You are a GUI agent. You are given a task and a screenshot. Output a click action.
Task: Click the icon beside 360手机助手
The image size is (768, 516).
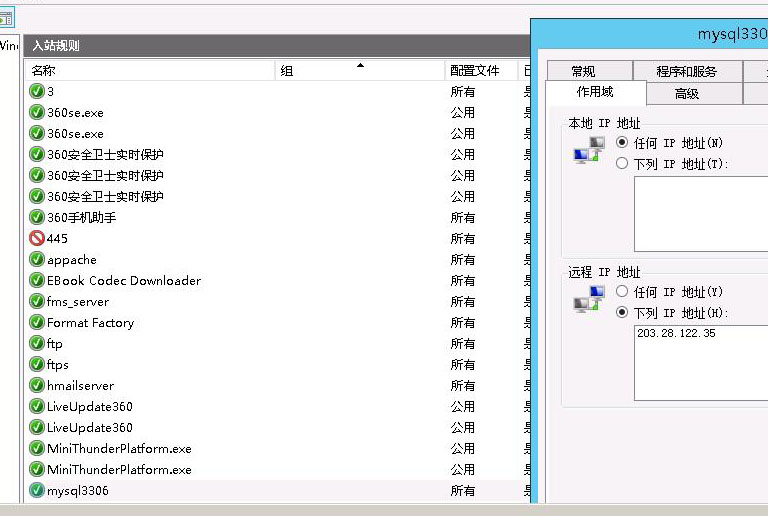click(37, 217)
